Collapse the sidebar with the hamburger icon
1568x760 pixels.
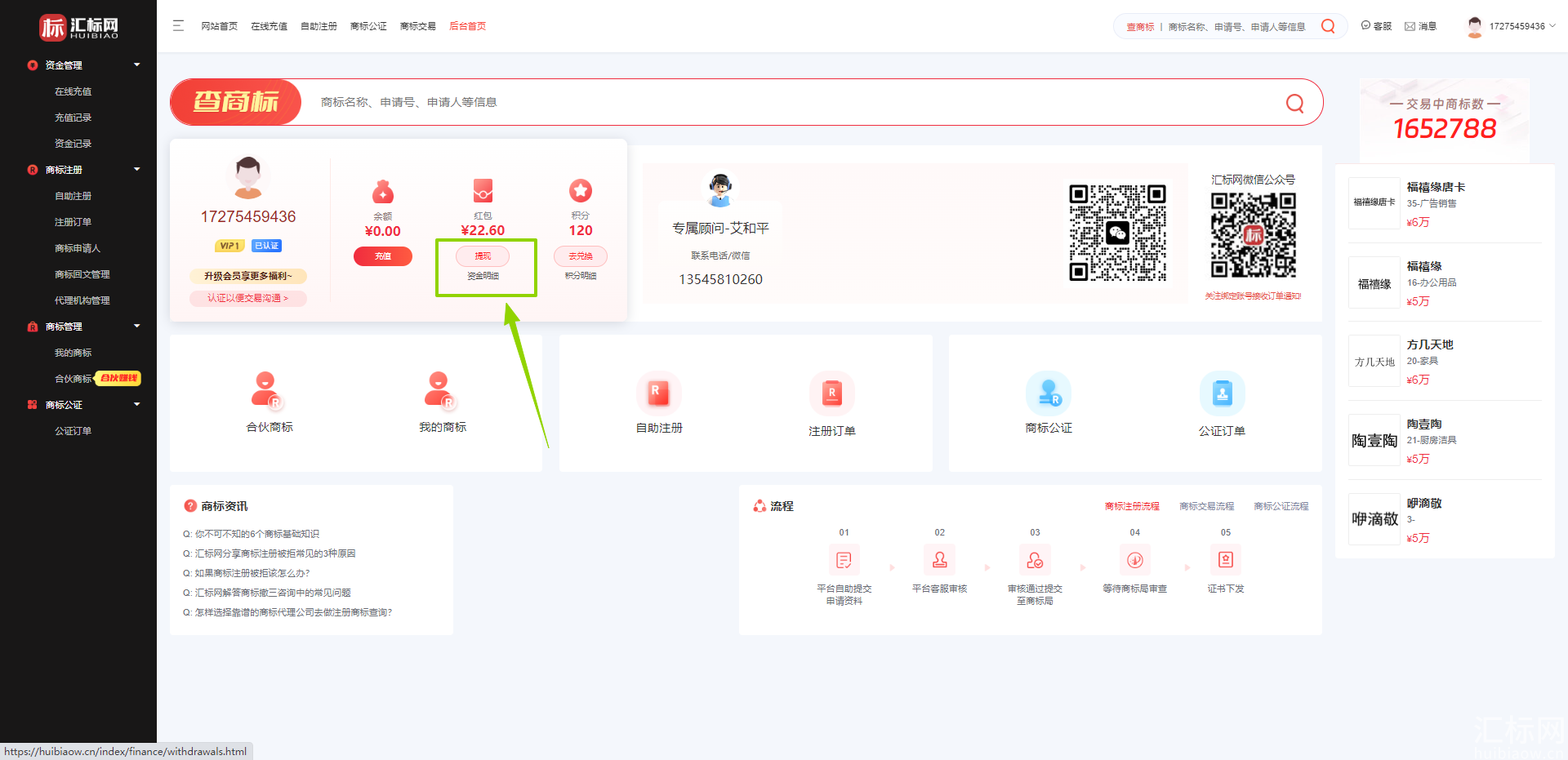[x=178, y=26]
